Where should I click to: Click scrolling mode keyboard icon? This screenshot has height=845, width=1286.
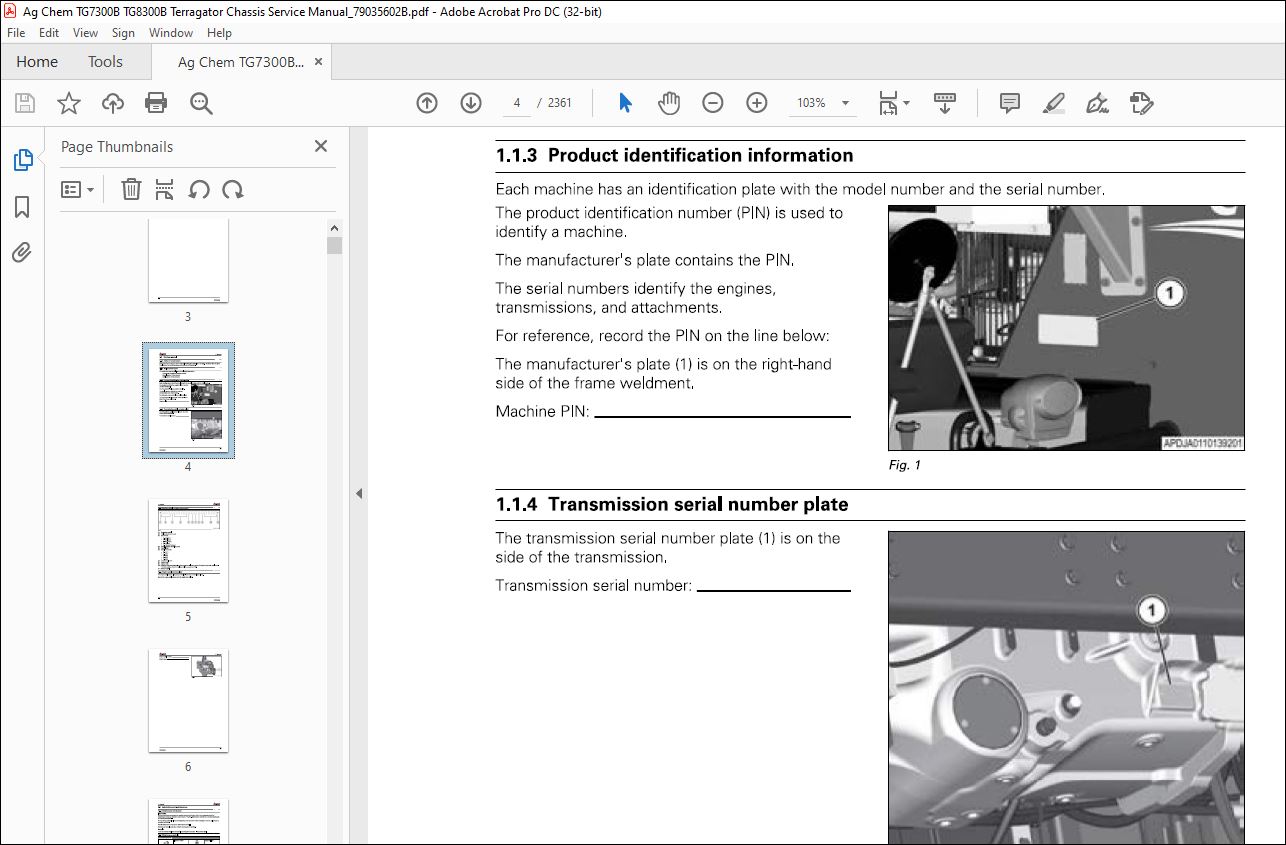pyautogui.click(x=945, y=103)
